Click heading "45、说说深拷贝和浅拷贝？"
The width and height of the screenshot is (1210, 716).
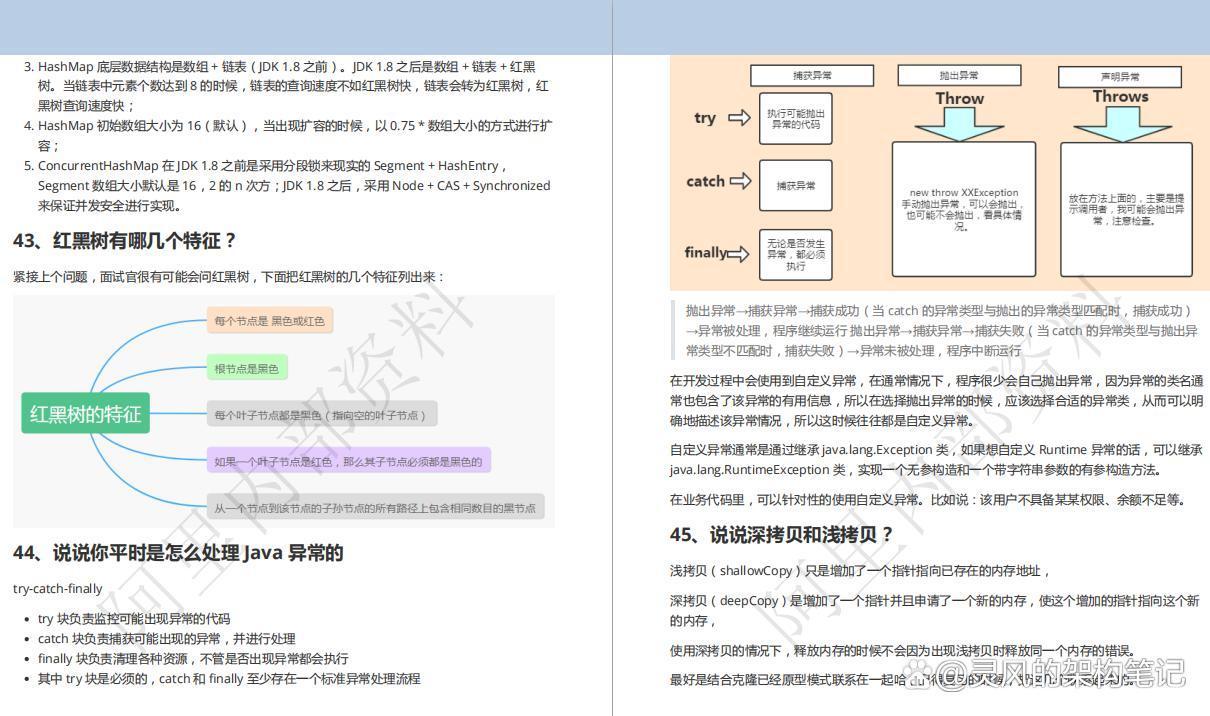tap(781, 535)
